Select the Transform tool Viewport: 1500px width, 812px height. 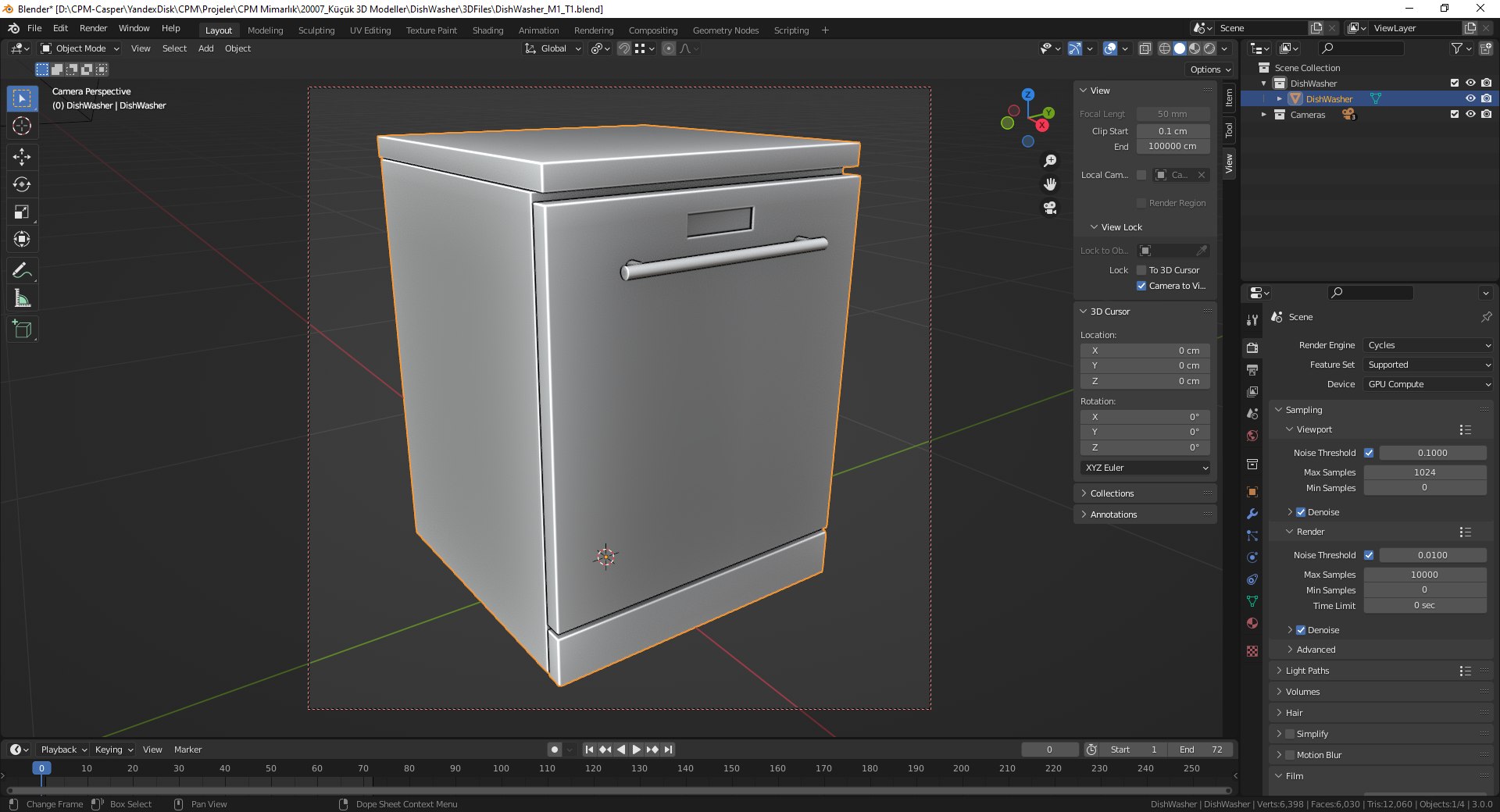22,239
